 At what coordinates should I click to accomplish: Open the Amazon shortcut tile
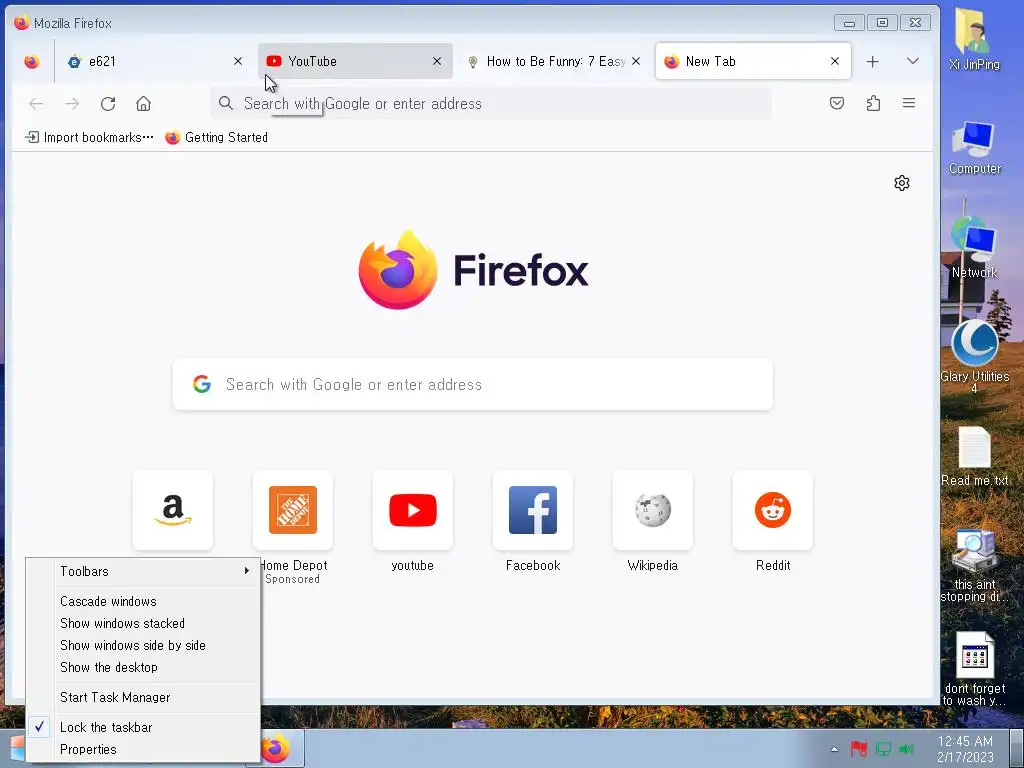click(173, 510)
